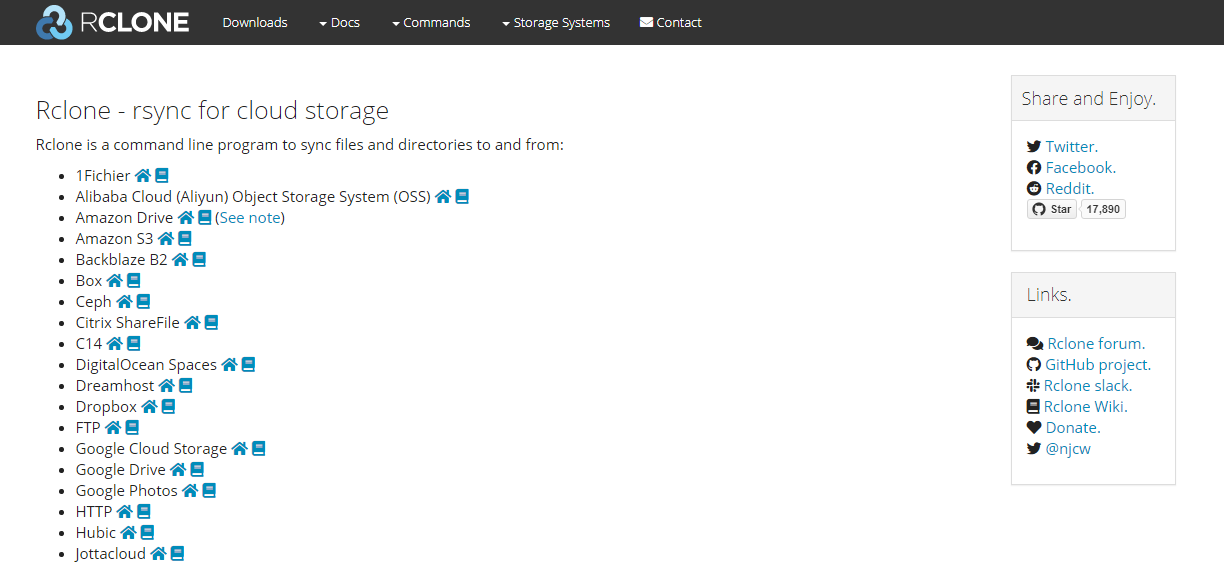
Task: Click the 17,890 stargazers count
Action: [1103, 209]
